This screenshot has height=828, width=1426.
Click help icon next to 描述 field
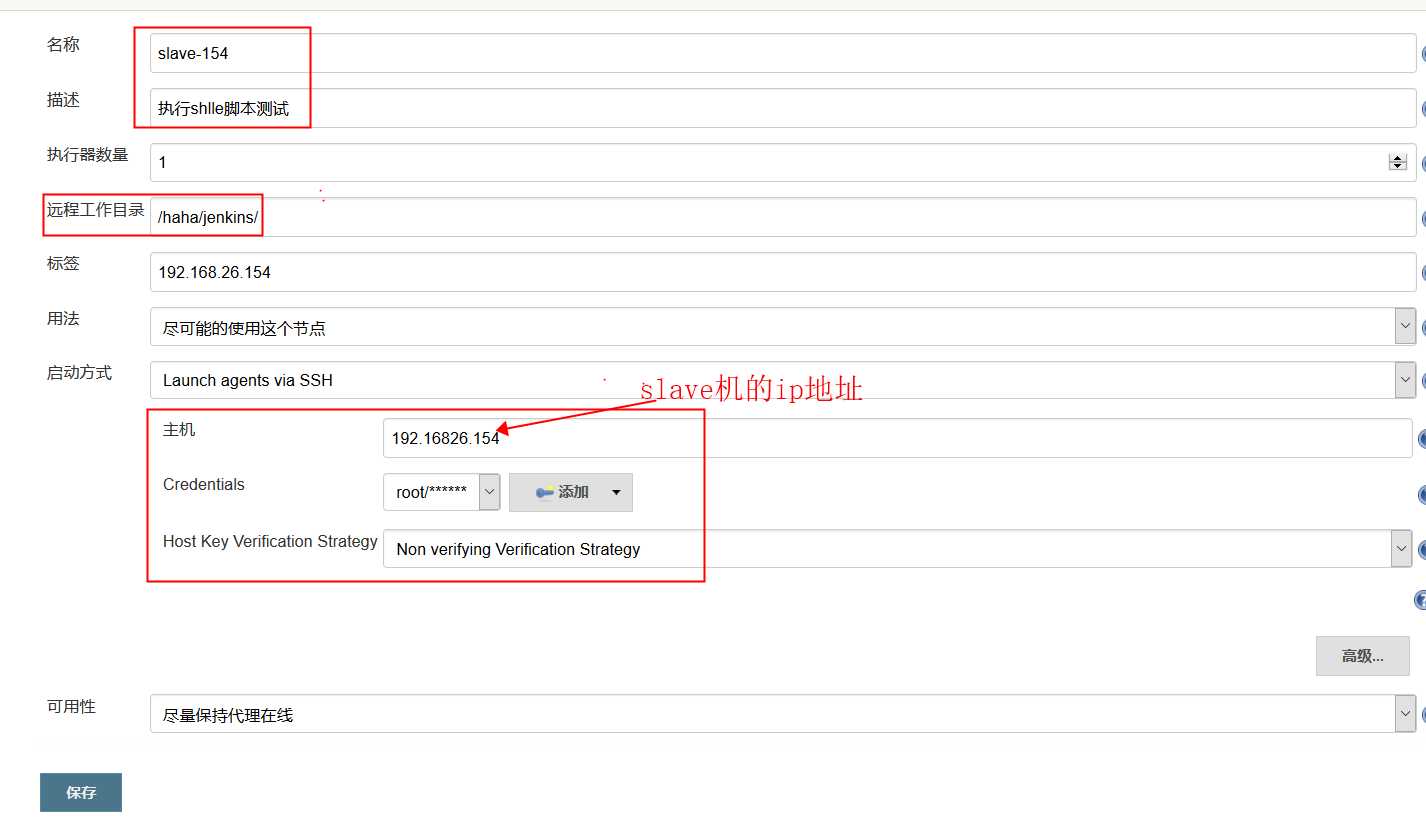[1423, 108]
